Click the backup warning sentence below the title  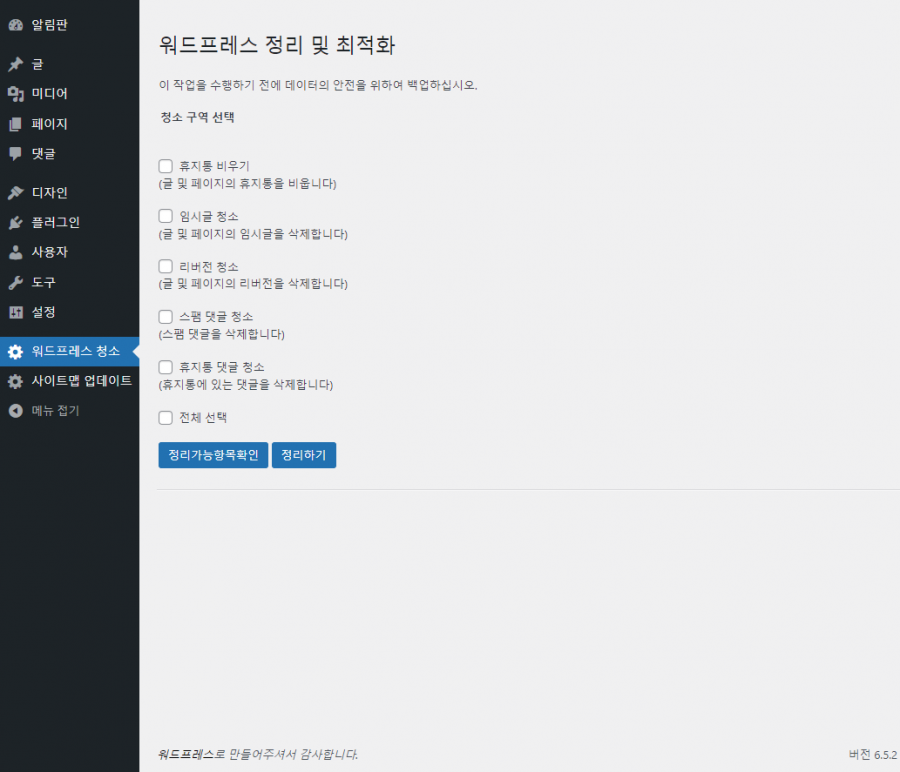(318, 85)
